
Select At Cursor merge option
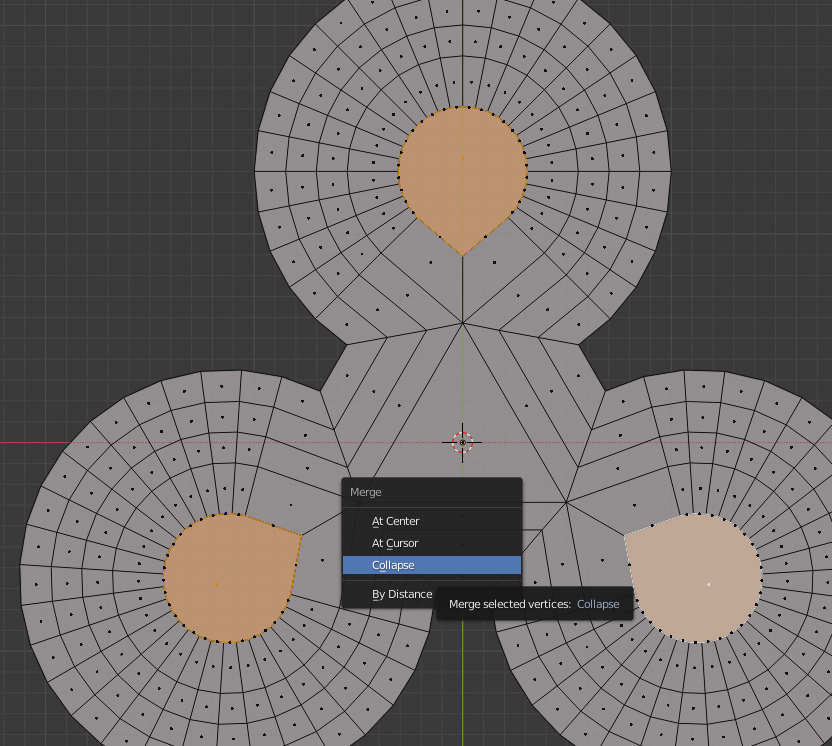(x=395, y=543)
